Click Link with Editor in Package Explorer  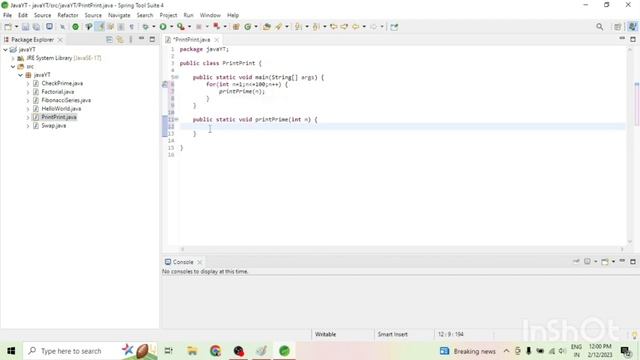[x=120, y=40]
